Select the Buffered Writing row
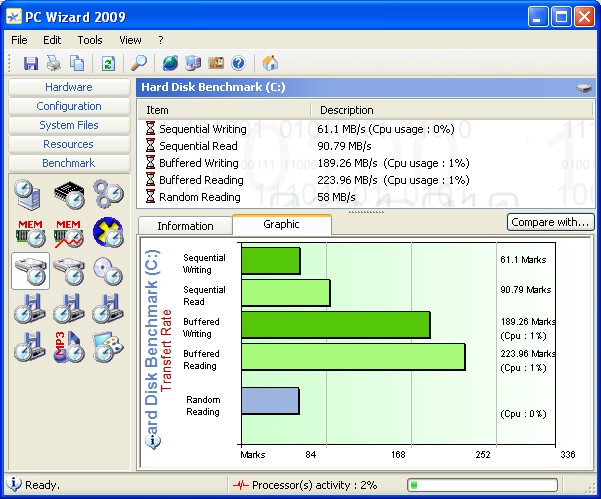Image resolution: width=601 pixels, height=499 pixels. pos(365,163)
